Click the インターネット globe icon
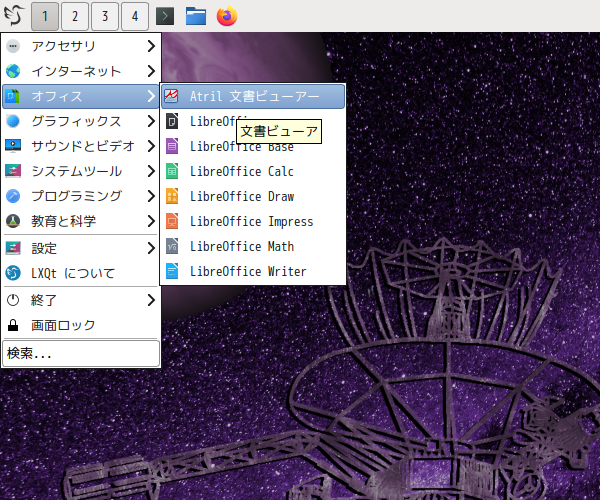The width and height of the screenshot is (600, 500). pyautogui.click(x=13, y=71)
